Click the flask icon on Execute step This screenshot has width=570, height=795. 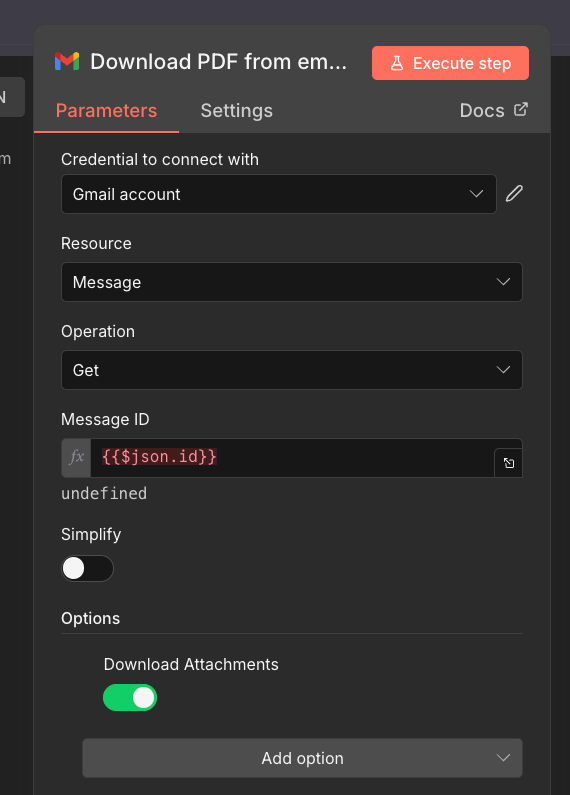coord(397,63)
